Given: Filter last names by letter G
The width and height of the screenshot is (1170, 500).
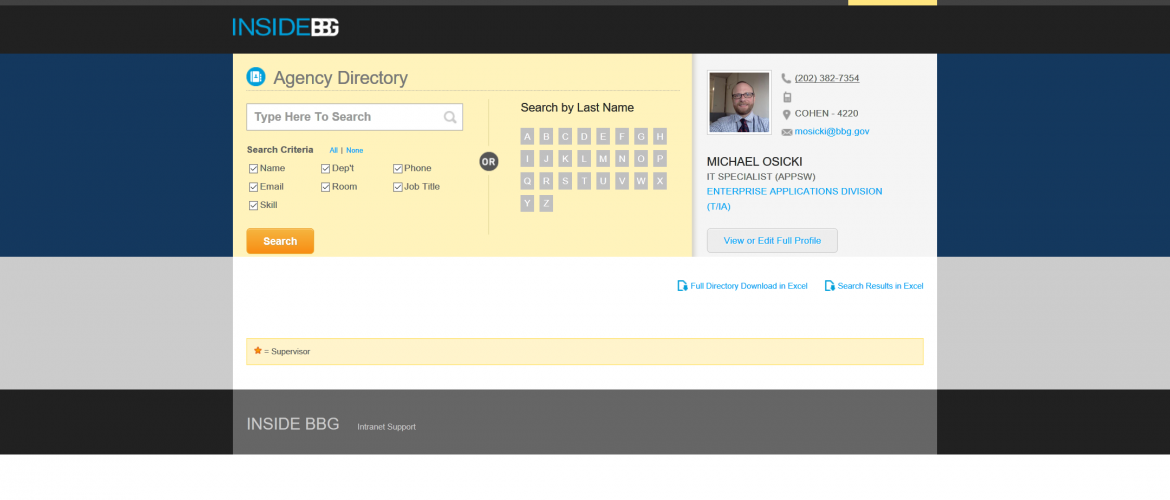Looking at the screenshot, I should pyautogui.click(x=641, y=137).
